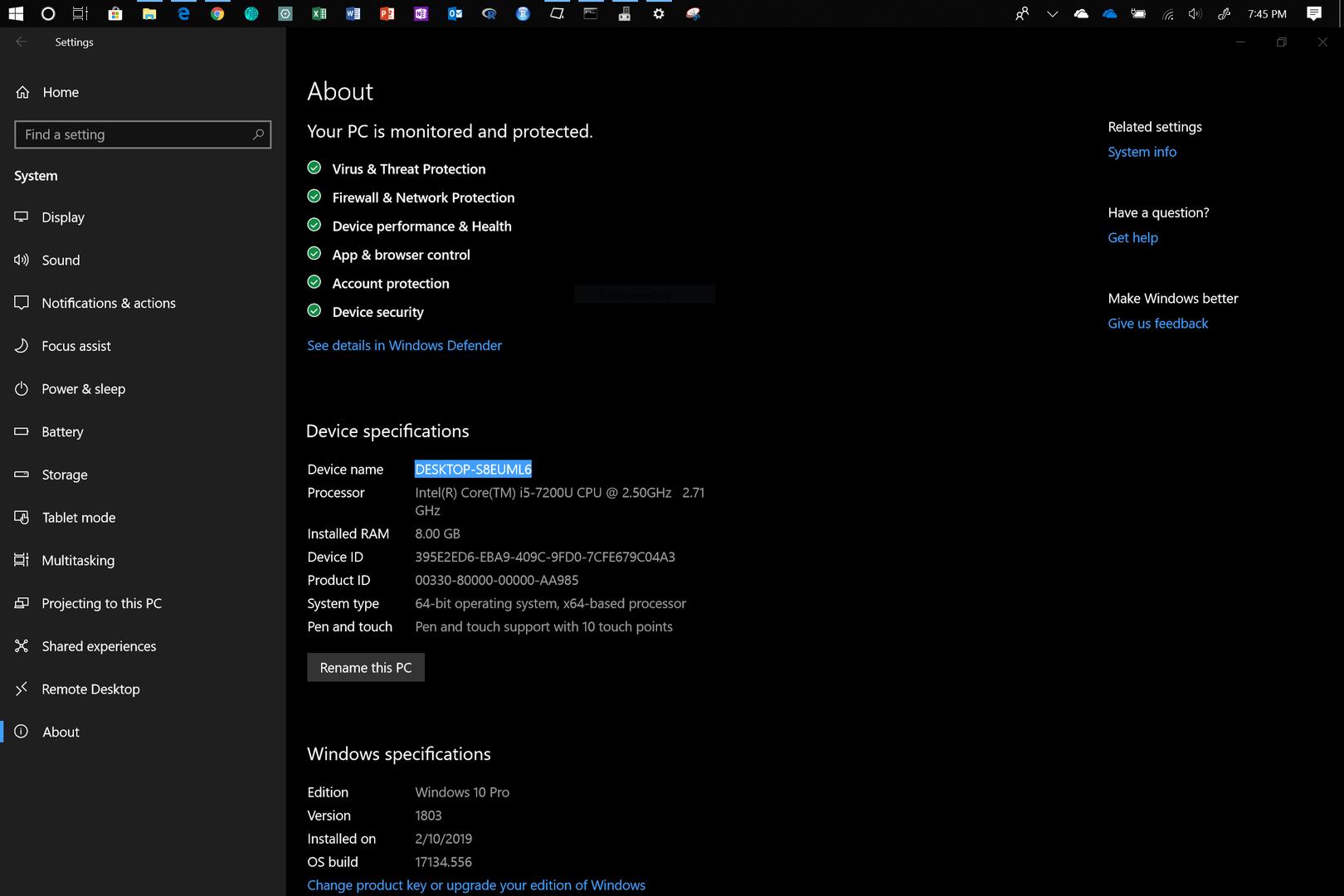This screenshot has height=896, width=1344.
Task: Open Windows Ink Workspace pen icon
Action: point(1224,13)
